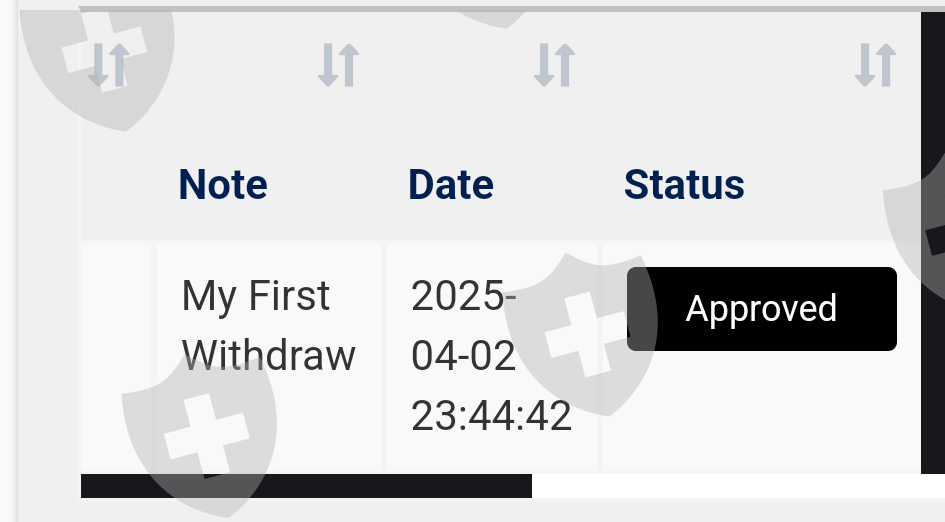Click the sort arrows for the Status column
This screenshot has height=522, width=945.
point(875,65)
